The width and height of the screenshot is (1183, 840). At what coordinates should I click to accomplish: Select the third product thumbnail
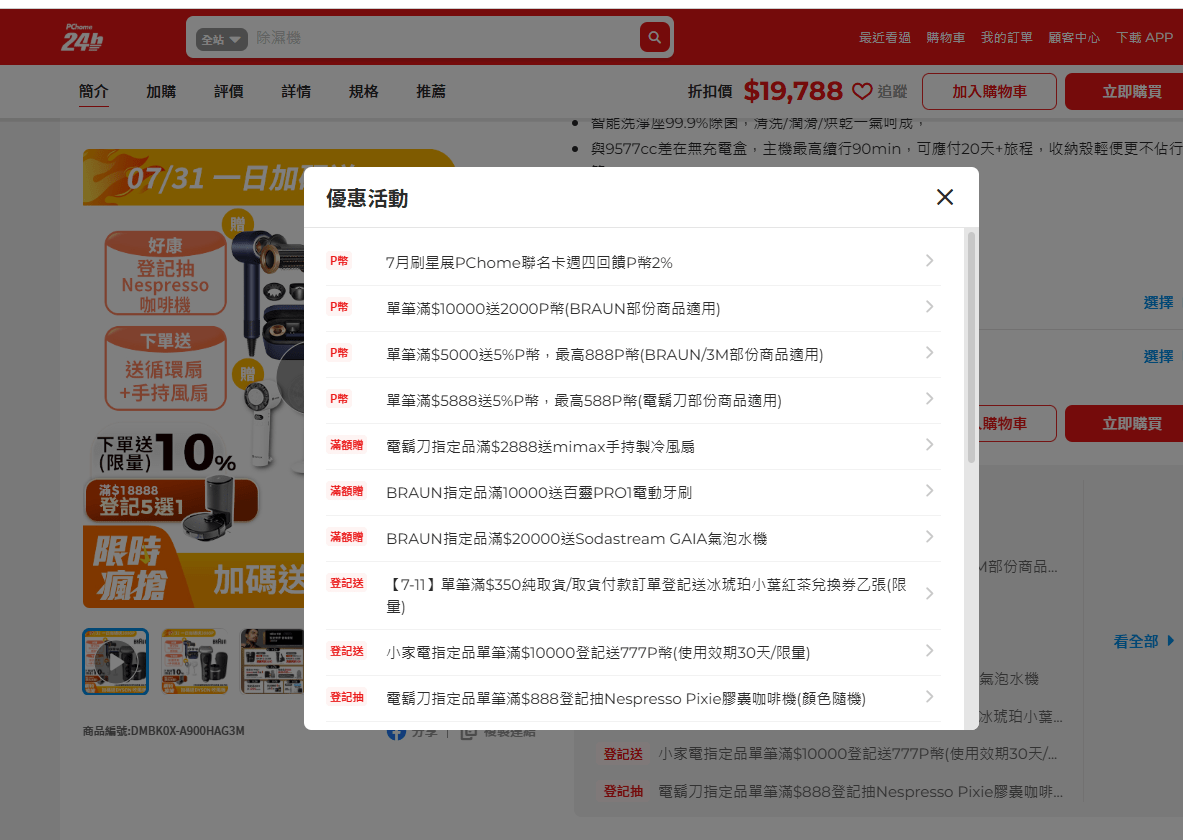click(x=272, y=661)
